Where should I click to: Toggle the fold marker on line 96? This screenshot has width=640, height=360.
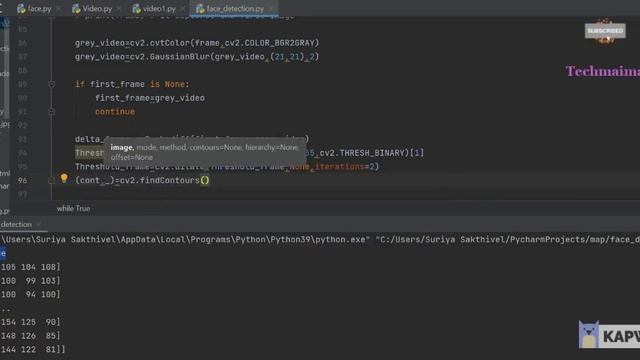[52, 180]
